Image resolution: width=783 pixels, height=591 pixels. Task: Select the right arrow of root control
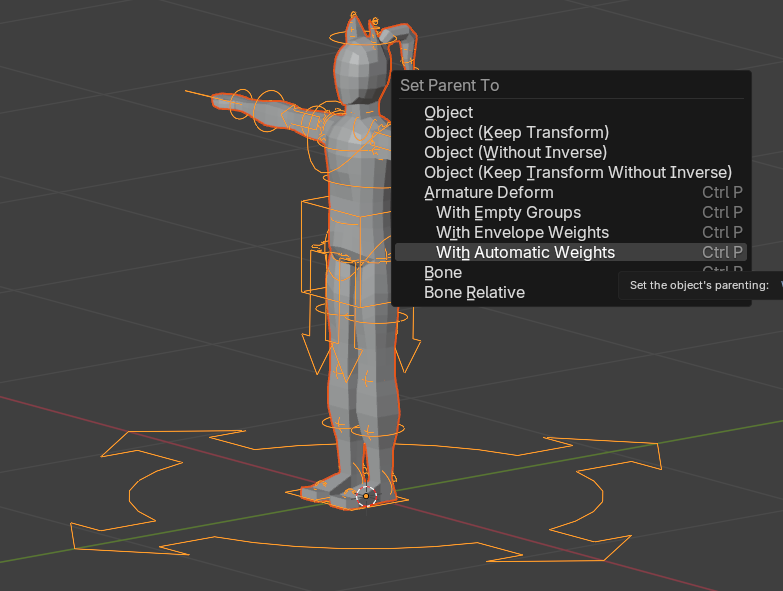[640, 456]
